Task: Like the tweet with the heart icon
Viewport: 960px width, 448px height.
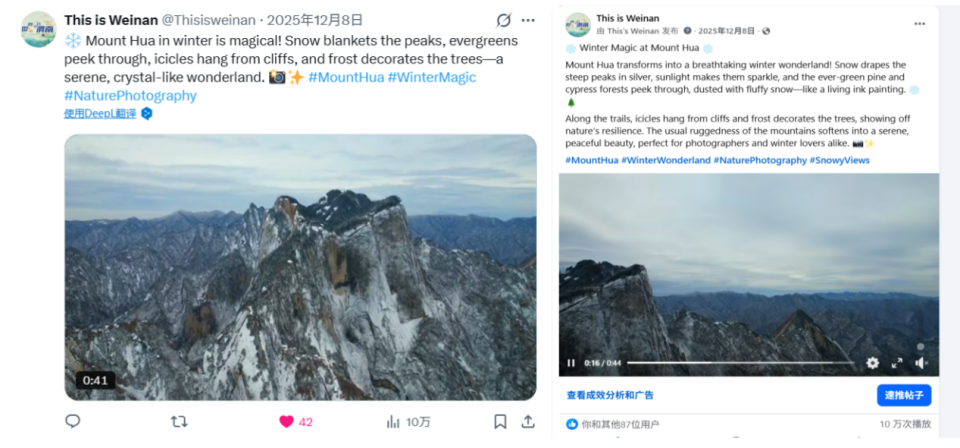Action: [x=287, y=422]
